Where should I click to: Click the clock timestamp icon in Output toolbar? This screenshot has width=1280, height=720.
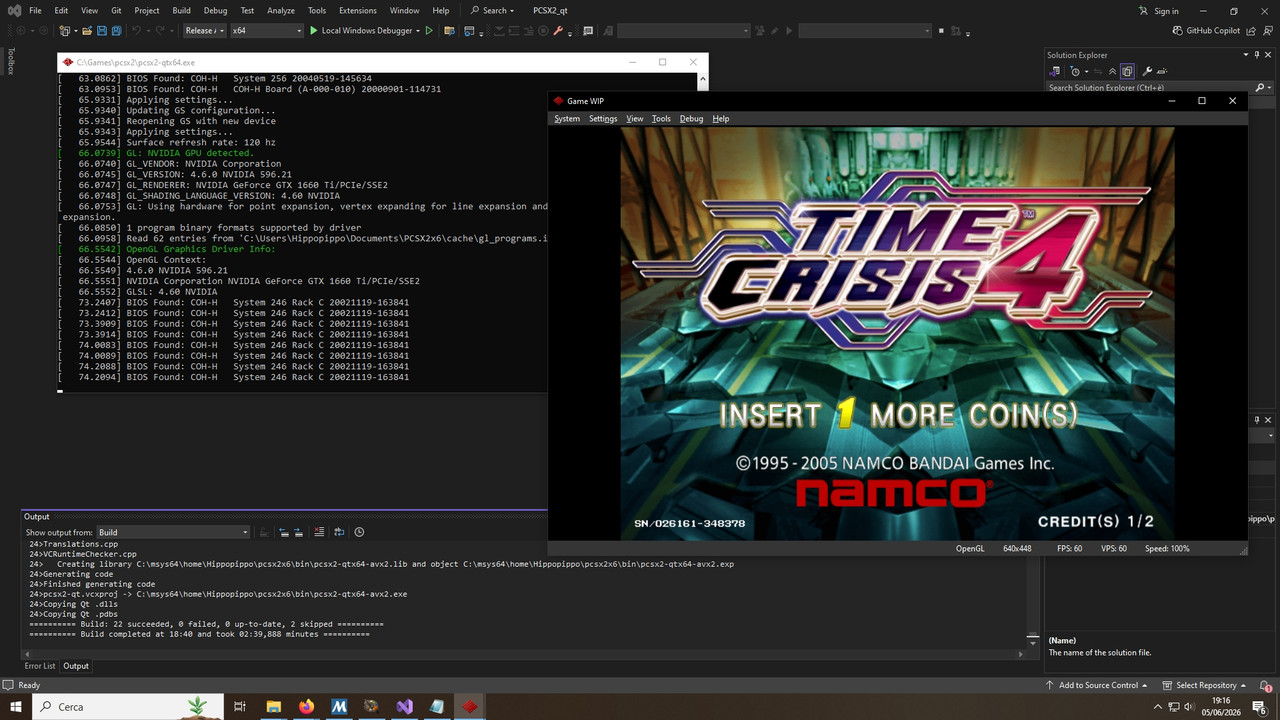359,532
